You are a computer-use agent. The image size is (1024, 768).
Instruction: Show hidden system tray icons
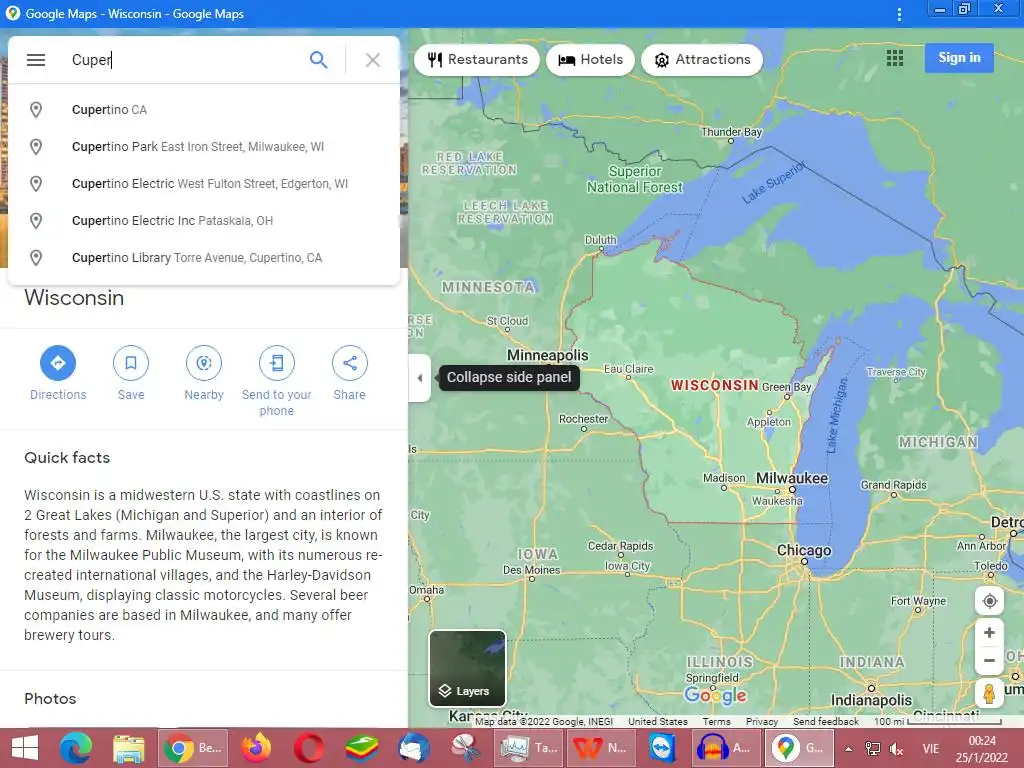pyautogui.click(x=848, y=749)
